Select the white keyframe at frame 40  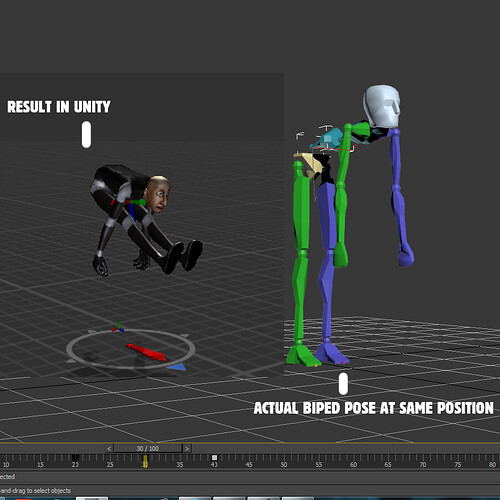pos(214,458)
